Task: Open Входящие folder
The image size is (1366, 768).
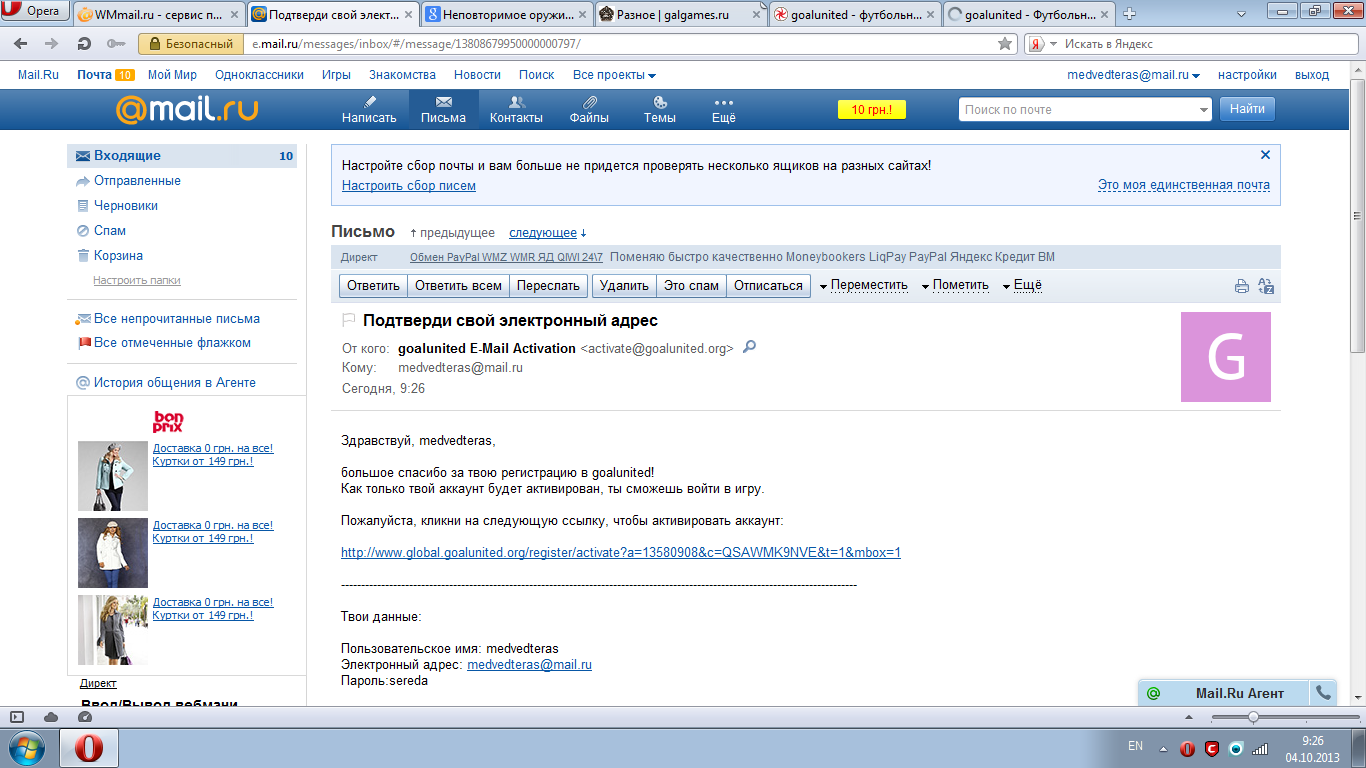Action: (x=182, y=156)
